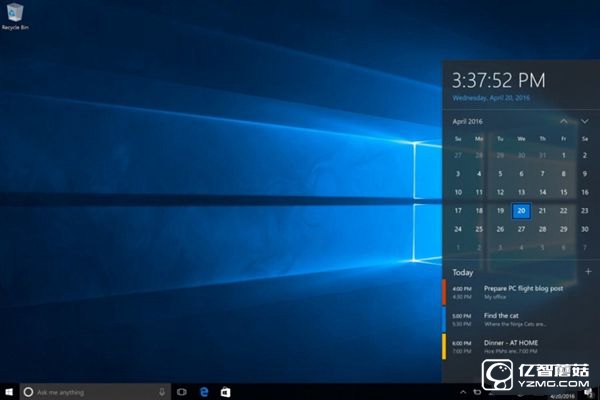
Task: Click the Cortana circle icon
Action: tap(28, 392)
